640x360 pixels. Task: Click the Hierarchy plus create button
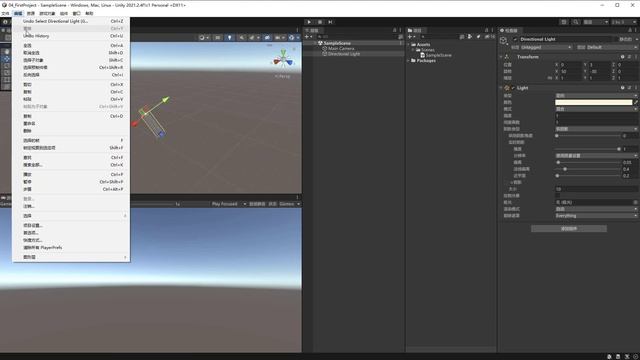tap(307, 37)
